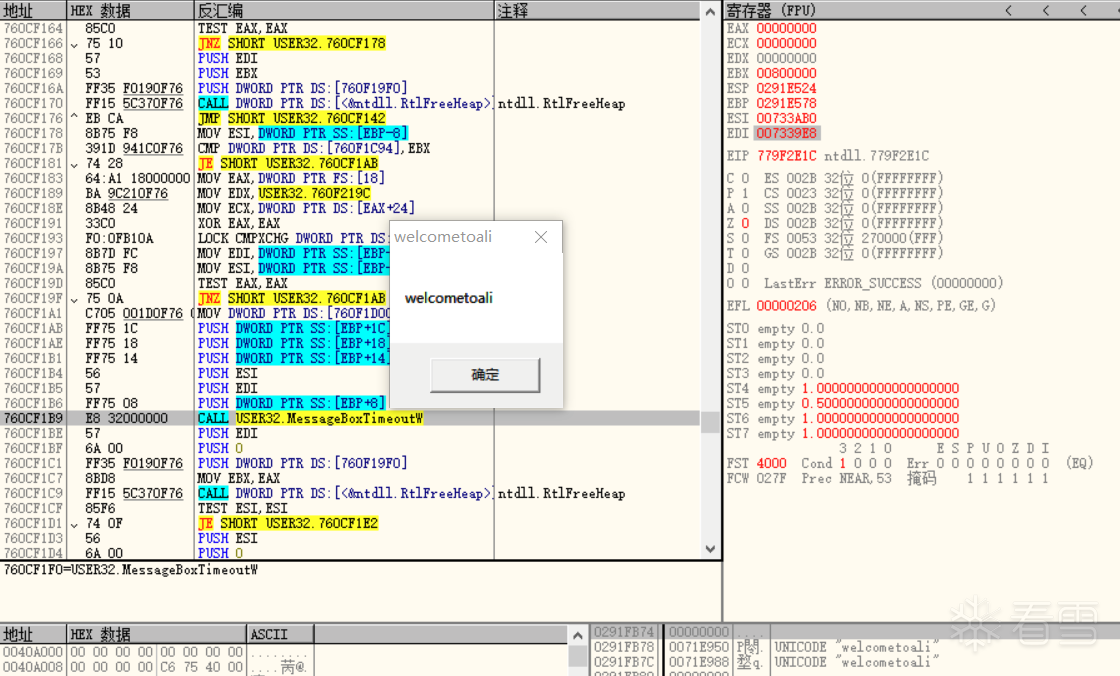
Task: Click the disassembly scrollbar up arrow
Action: [x=710, y=11]
